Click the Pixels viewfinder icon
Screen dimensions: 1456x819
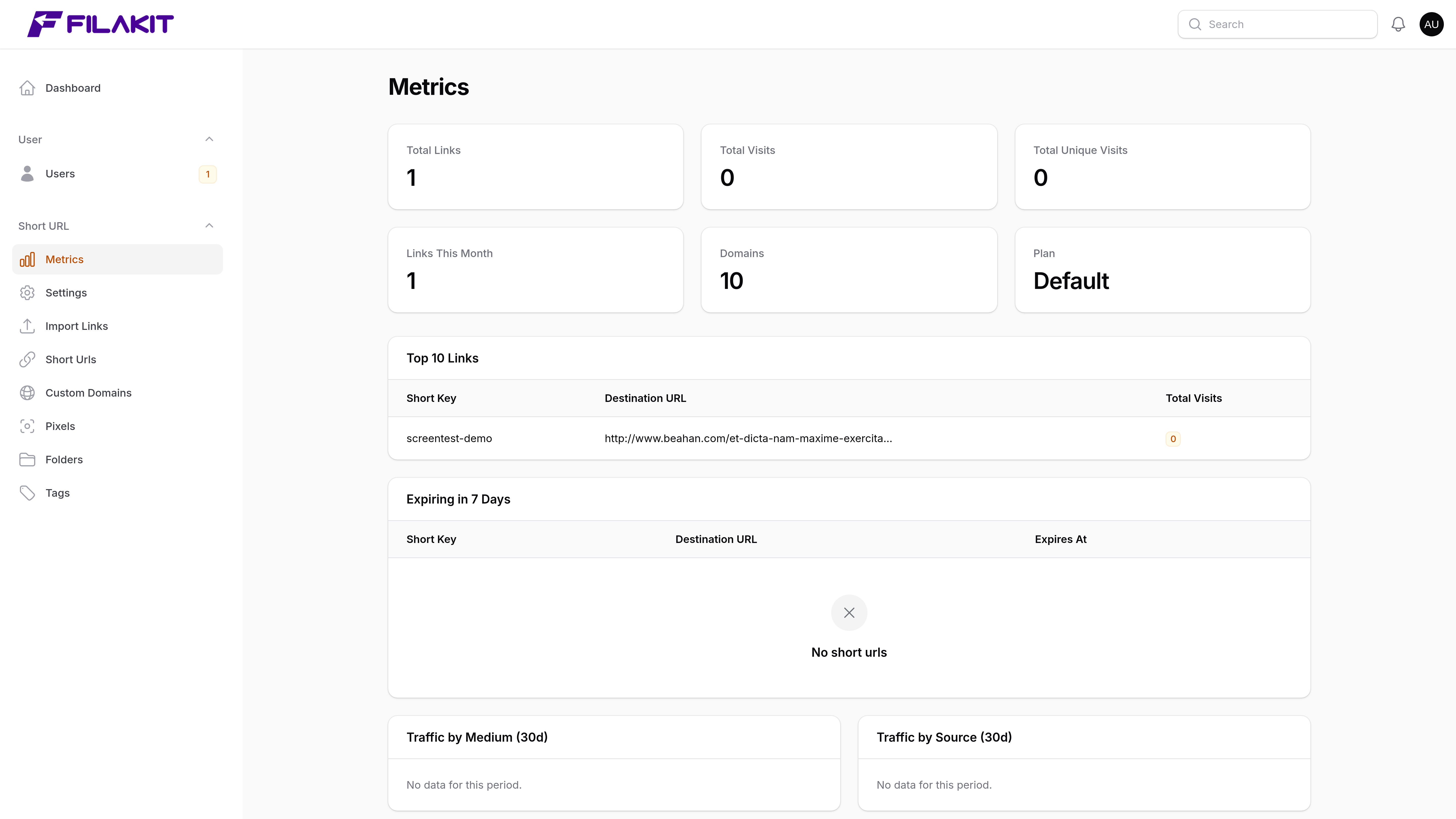coord(27,426)
